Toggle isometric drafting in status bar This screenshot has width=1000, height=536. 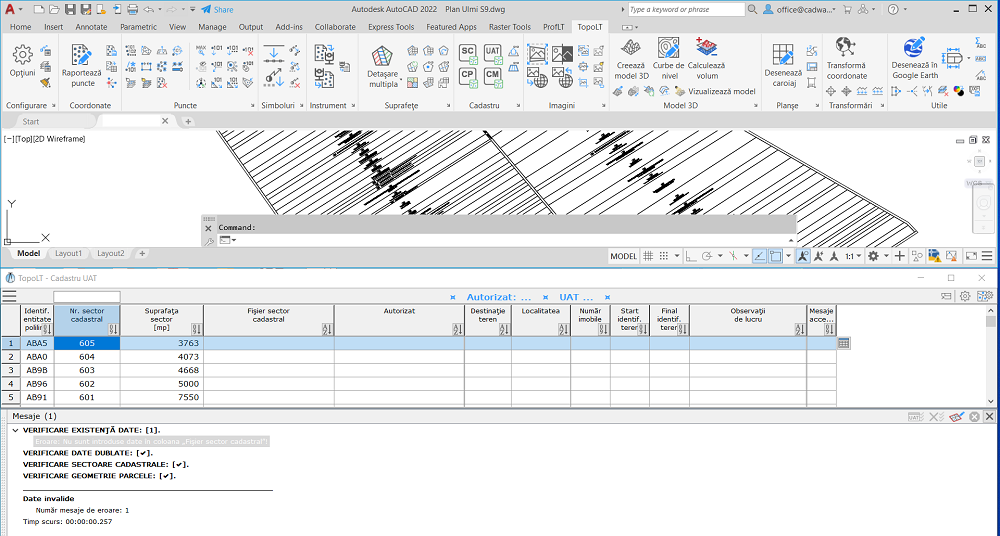point(733,256)
